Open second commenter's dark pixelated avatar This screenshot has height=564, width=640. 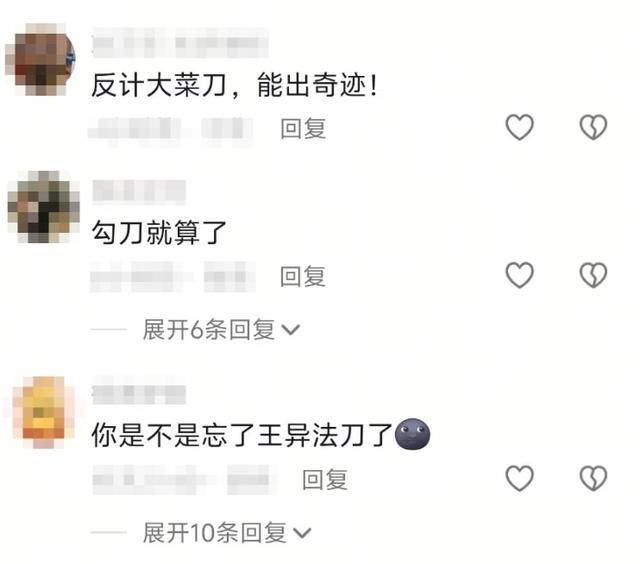43,207
